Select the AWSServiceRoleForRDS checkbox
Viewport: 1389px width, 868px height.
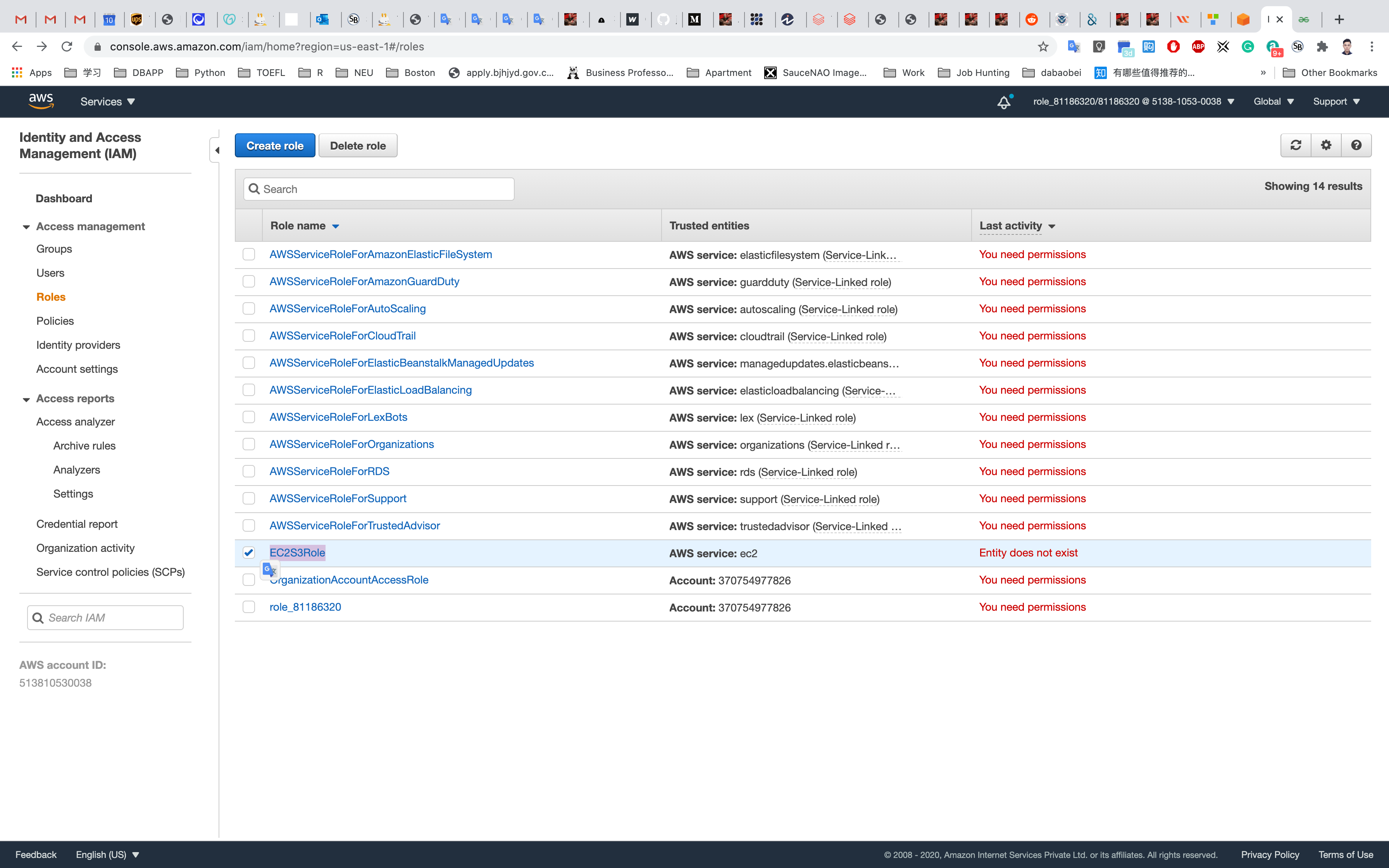(248, 471)
